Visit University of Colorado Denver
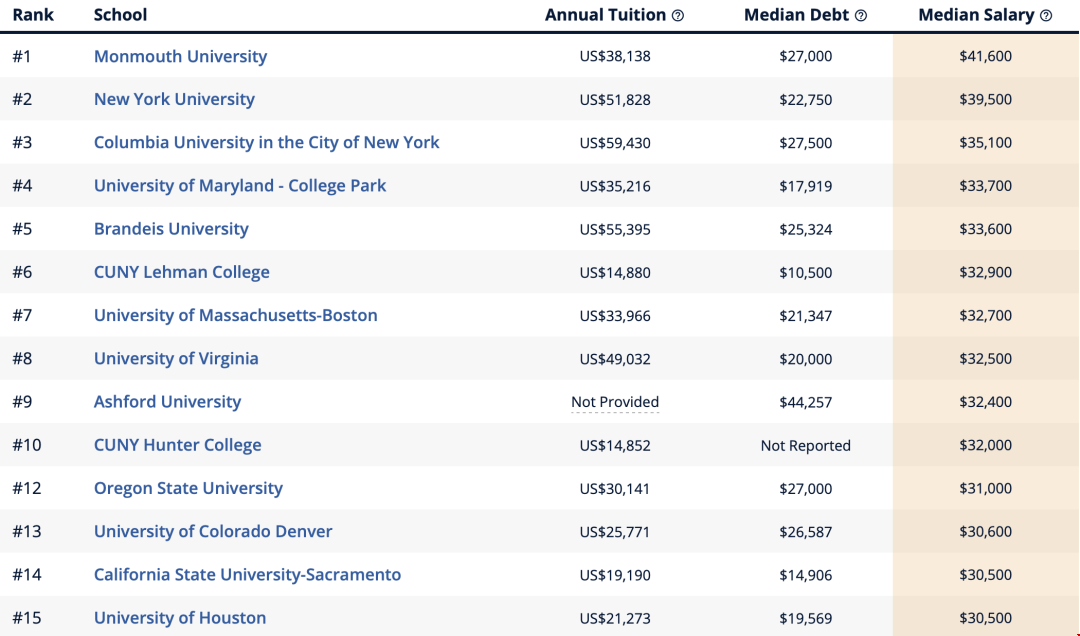The image size is (1080, 636). click(x=213, y=532)
